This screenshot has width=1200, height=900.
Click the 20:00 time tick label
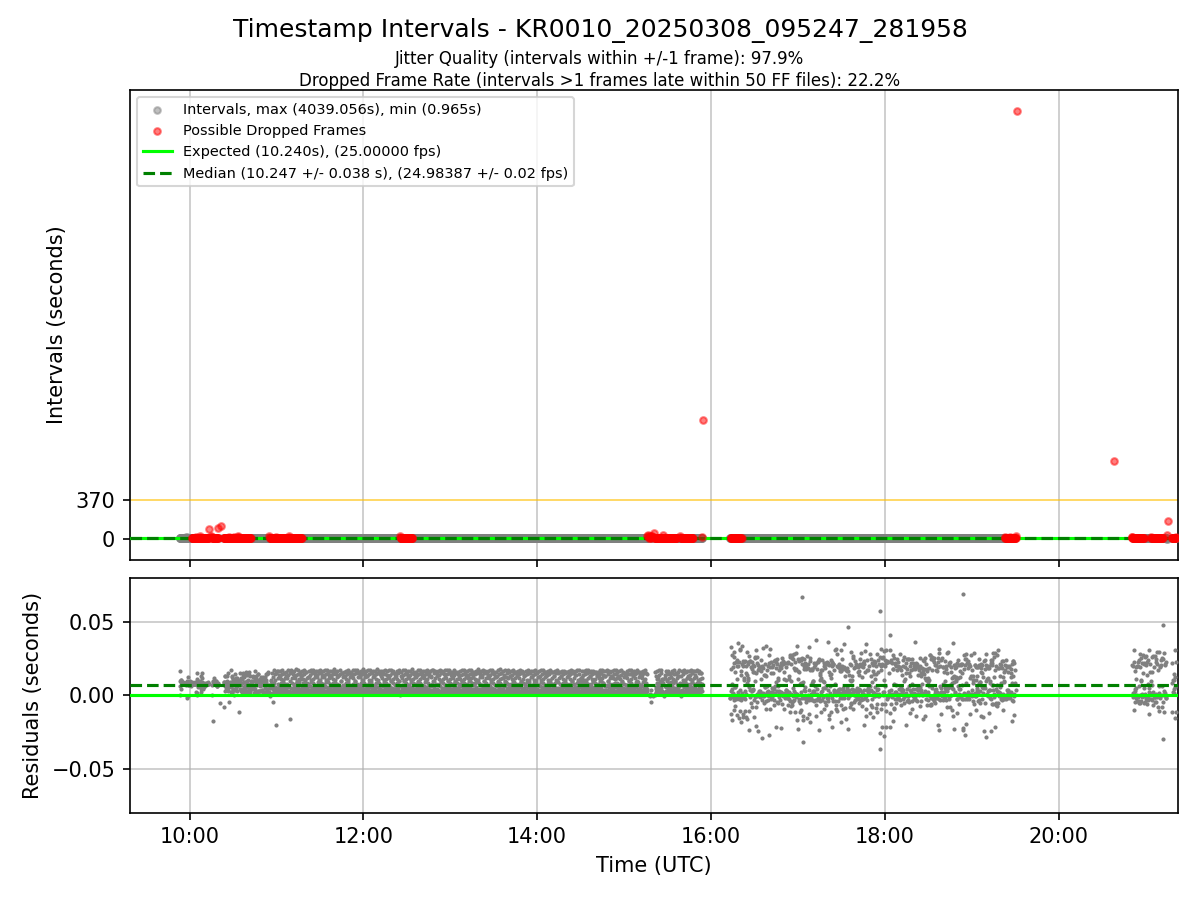pyautogui.click(x=1059, y=835)
